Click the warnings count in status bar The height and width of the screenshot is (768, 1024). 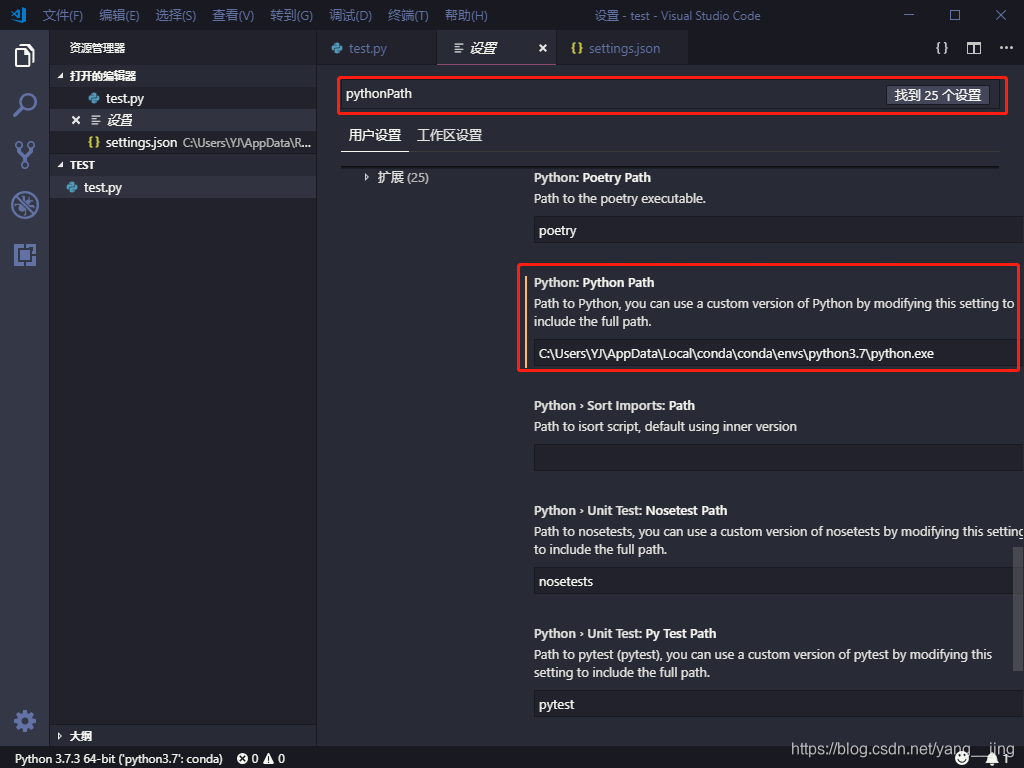pyautogui.click(x=274, y=758)
